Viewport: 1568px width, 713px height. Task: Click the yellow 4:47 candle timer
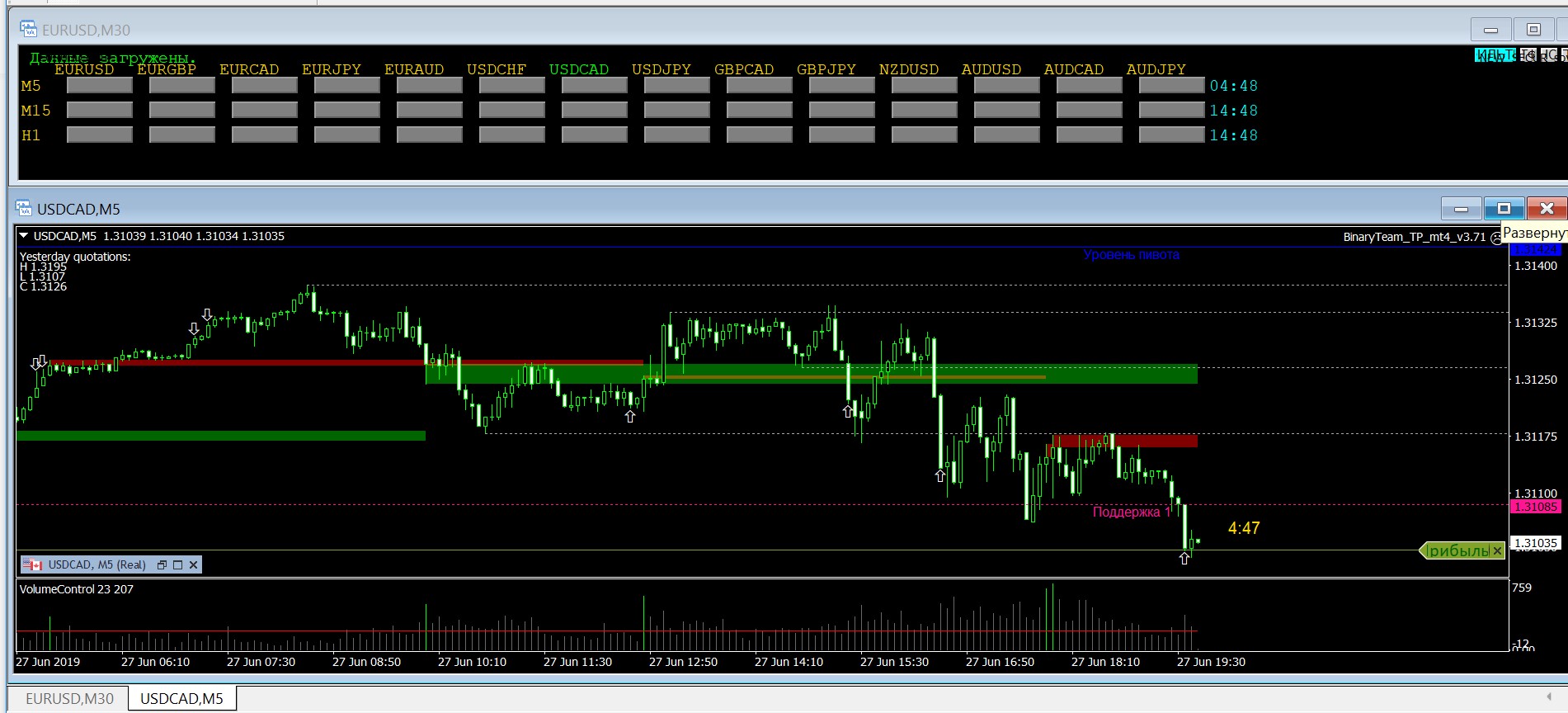pos(1244,528)
